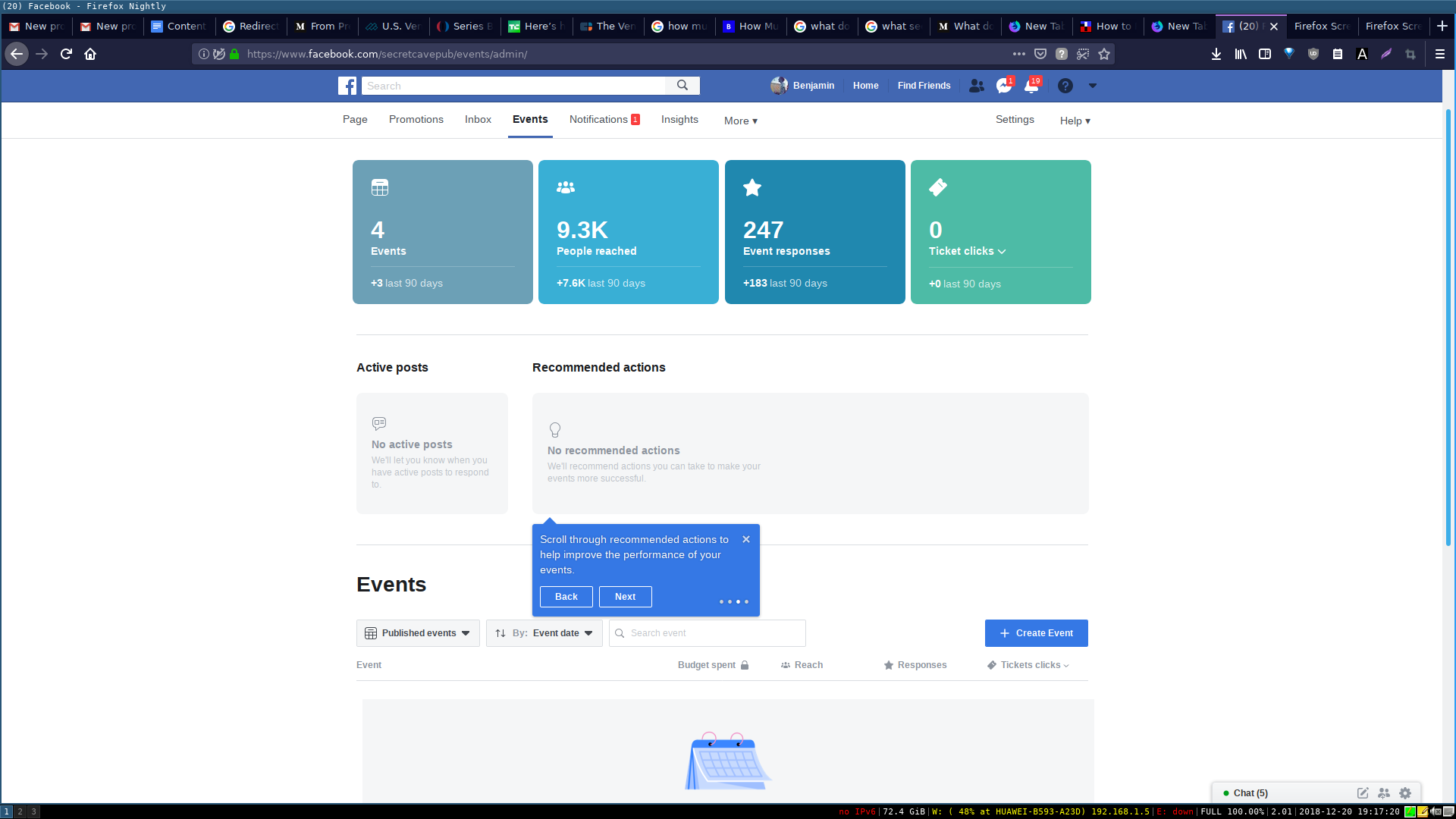Switch to workspace 2 in status bar
This screenshot has height=819, width=1456.
20,811
